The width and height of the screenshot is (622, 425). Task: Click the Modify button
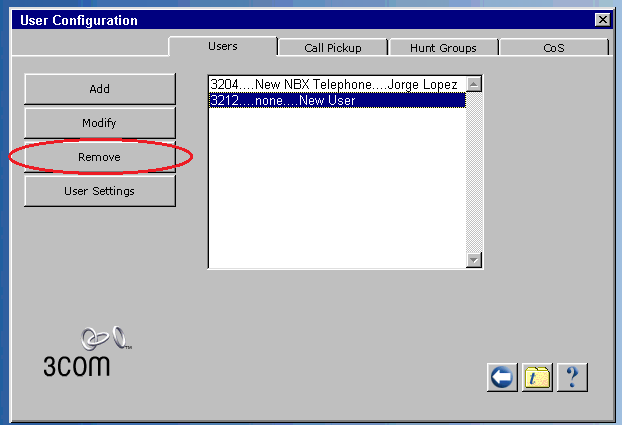100,123
